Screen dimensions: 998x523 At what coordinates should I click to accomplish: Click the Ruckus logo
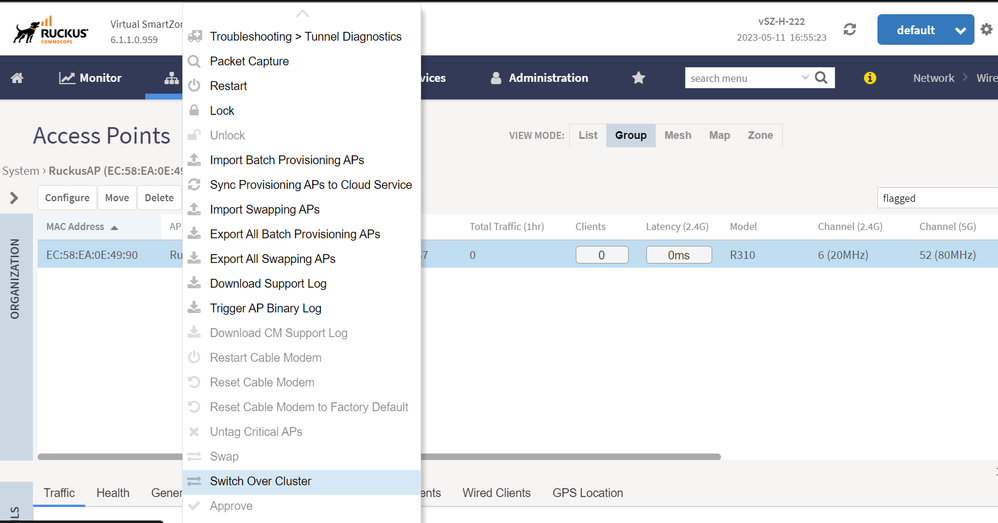[50, 30]
